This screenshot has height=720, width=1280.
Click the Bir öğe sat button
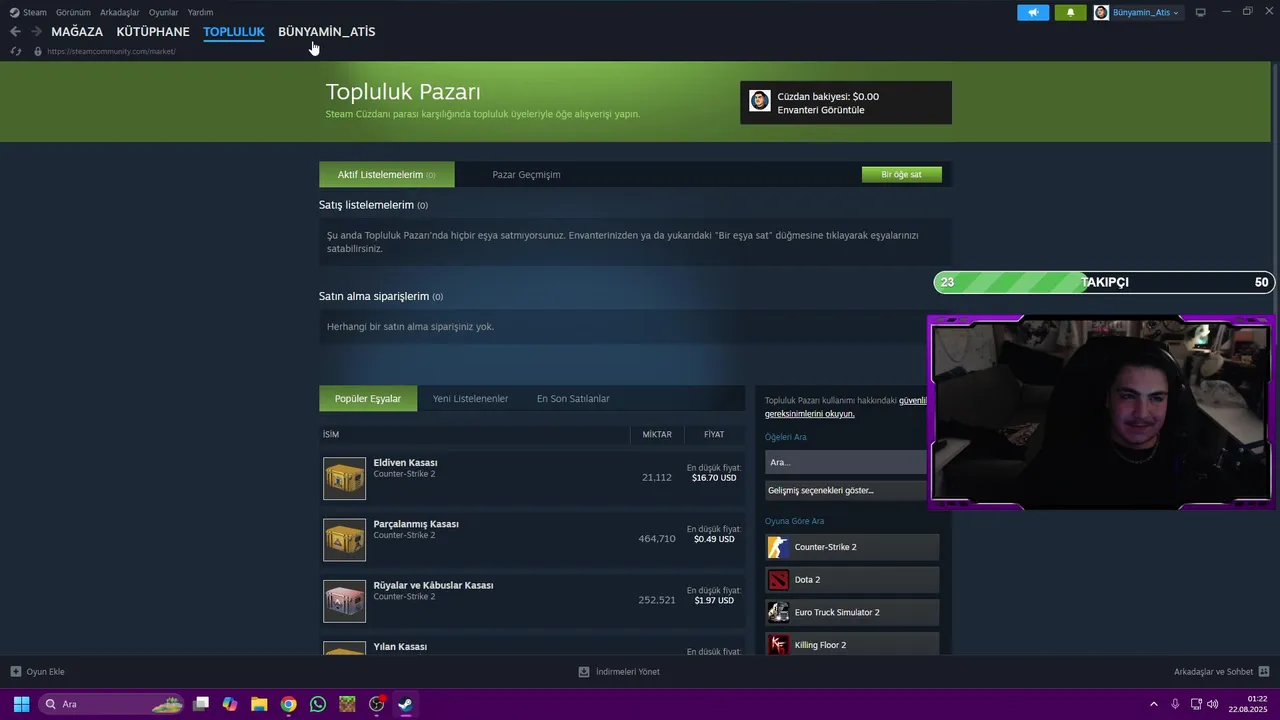click(x=901, y=174)
